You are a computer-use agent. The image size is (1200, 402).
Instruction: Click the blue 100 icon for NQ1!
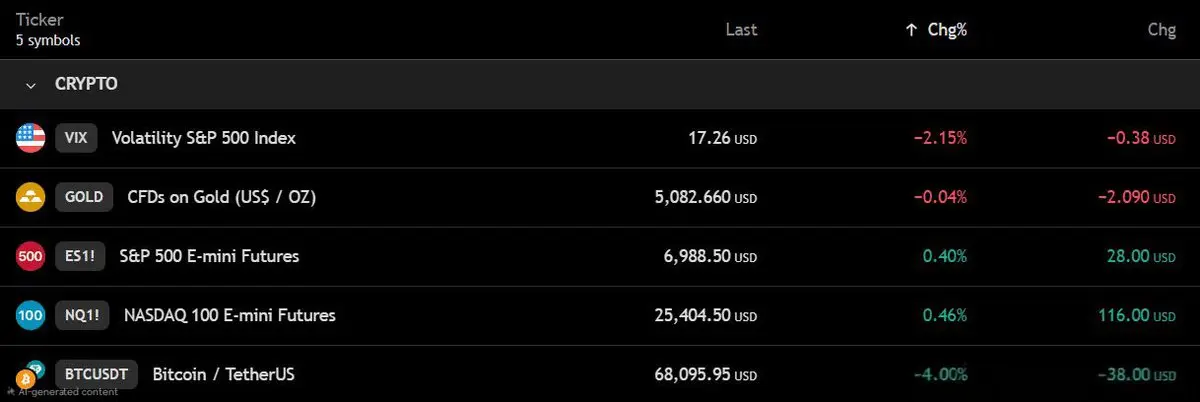pyautogui.click(x=31, y=315)
